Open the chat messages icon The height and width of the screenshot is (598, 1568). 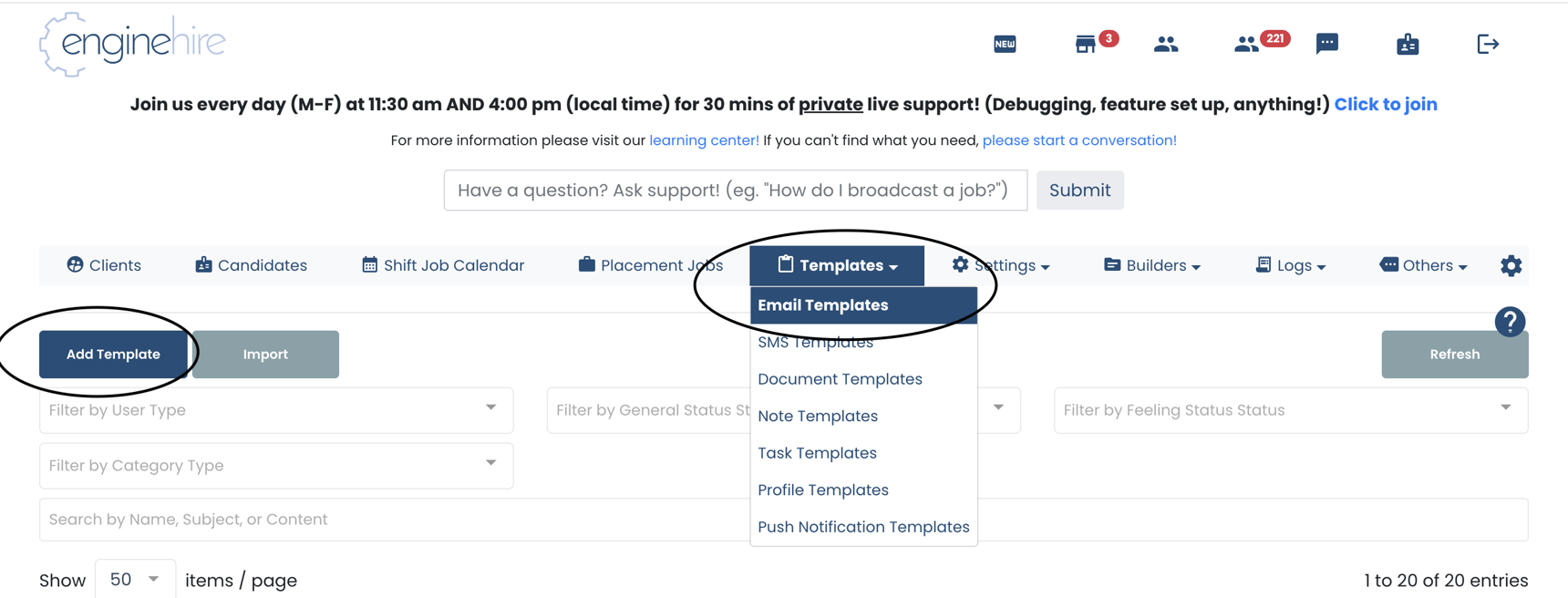click(x=1326, y=43)
